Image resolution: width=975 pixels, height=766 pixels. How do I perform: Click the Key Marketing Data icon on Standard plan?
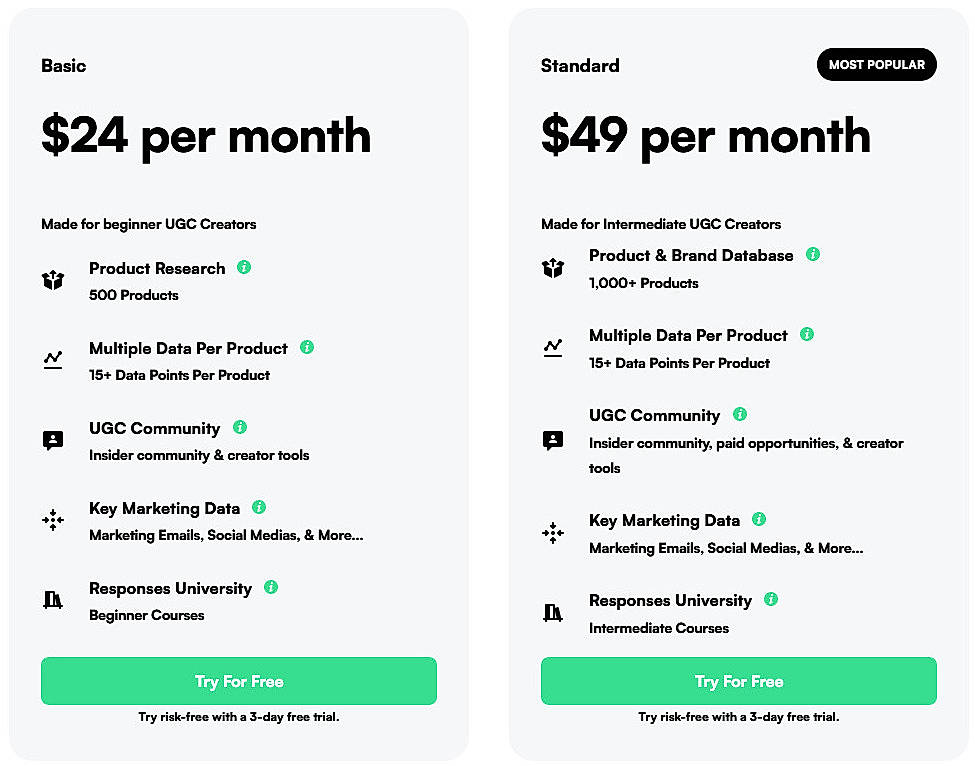pos(553,533)
